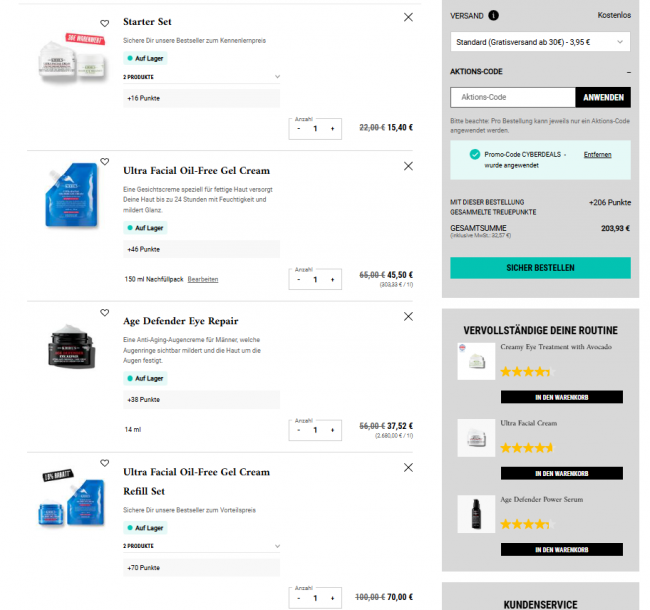Image resolution: width=650 pixels, height=610 pixels.
Task: Decrease Age Defender Eye Repair quantity
Action: (299, 430)
